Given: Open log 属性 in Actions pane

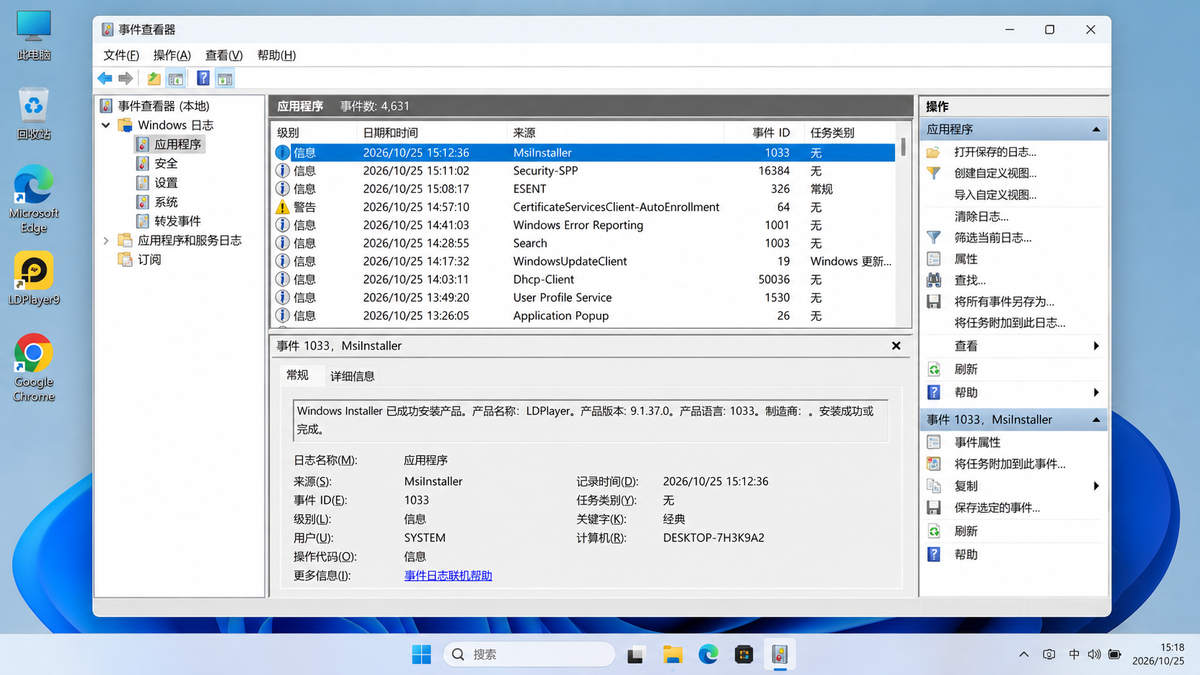Looking at the screenshot, I should pos(965,259).
